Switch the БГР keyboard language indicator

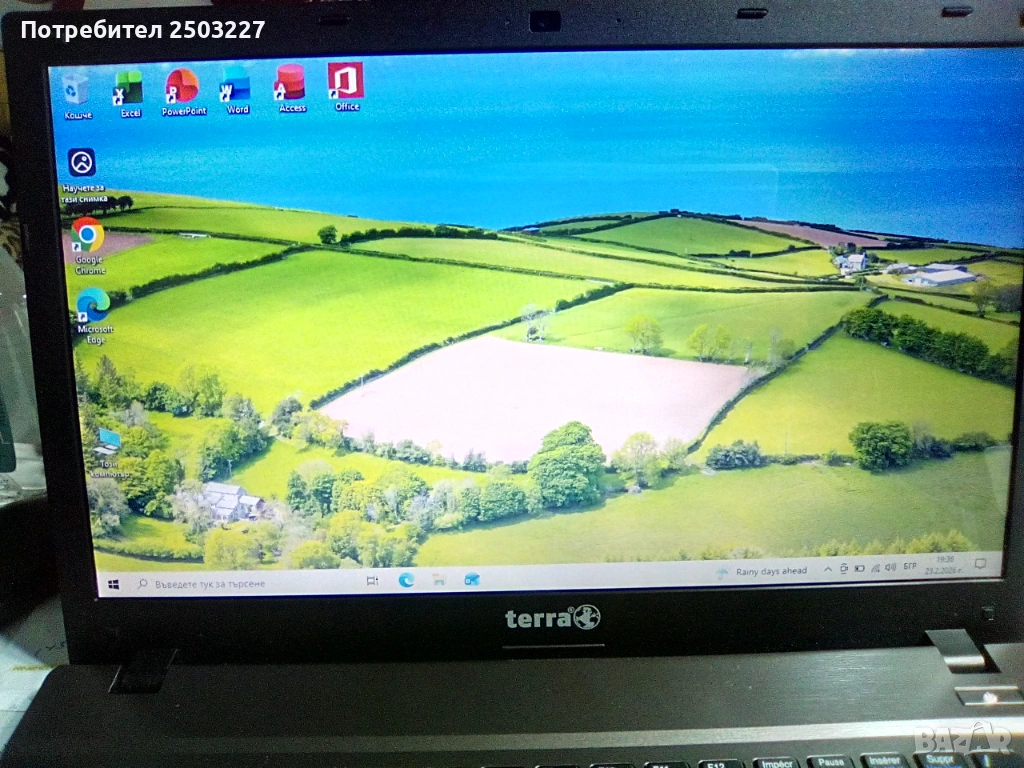[910, 567]
